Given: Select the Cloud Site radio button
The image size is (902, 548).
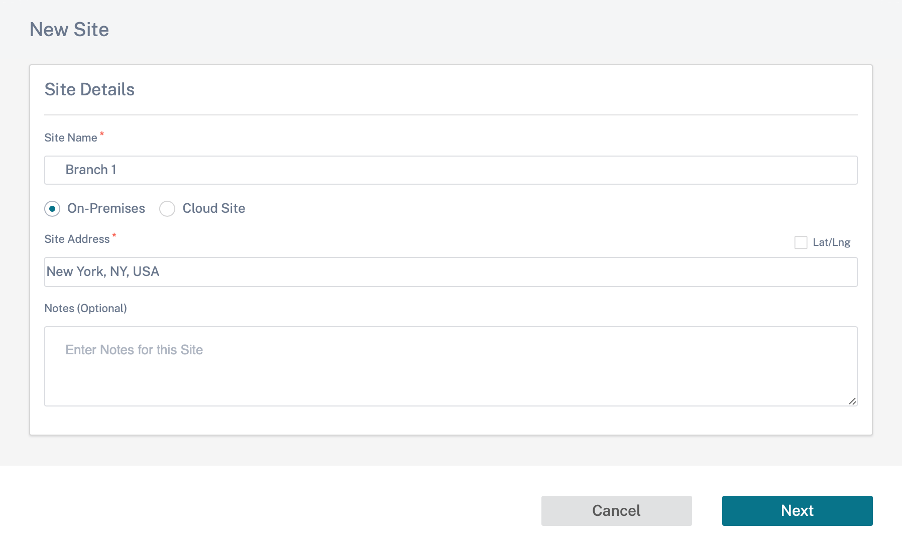Looking at the screenshot, I should 167,209.
